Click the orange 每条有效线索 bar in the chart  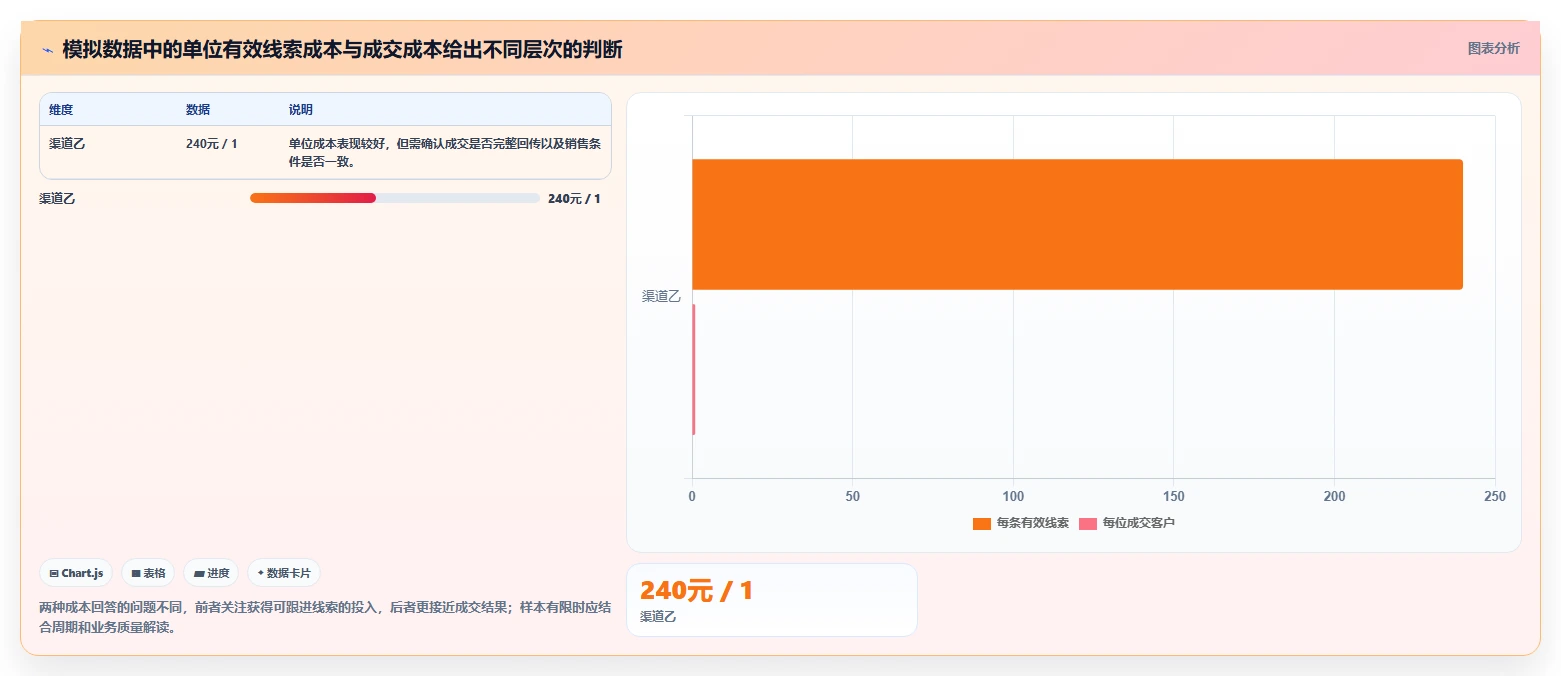pyautogui.click(x=1077, y=224)
